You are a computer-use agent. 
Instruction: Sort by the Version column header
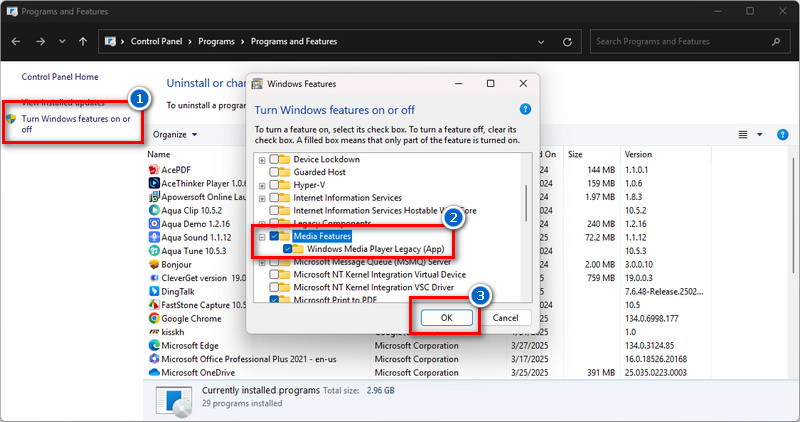pyautogui.click(x=638, y=154)
